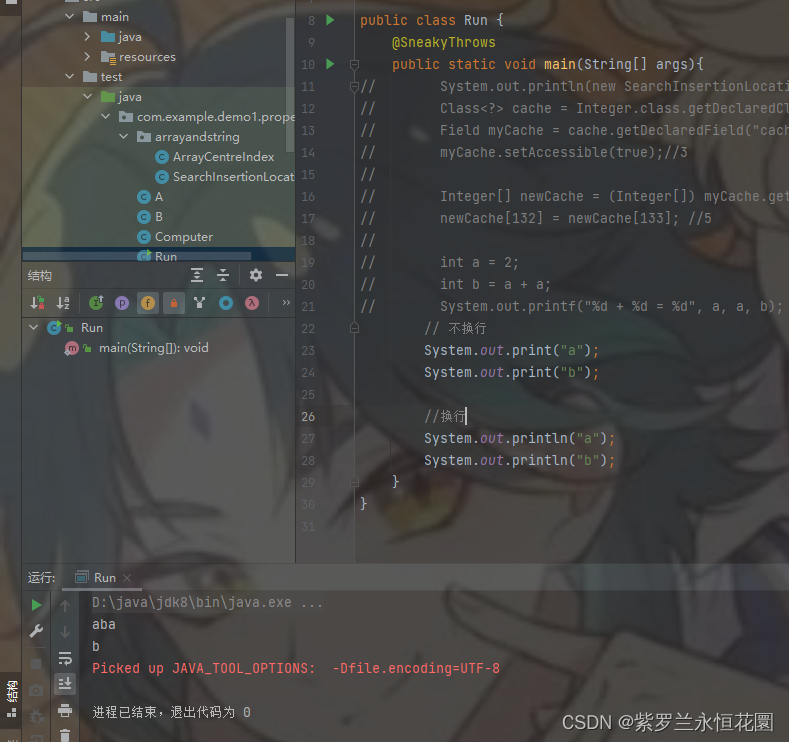Expand the resources folder
The width and height of the screenshot is (789, 742).
click(x=87, y=56)
